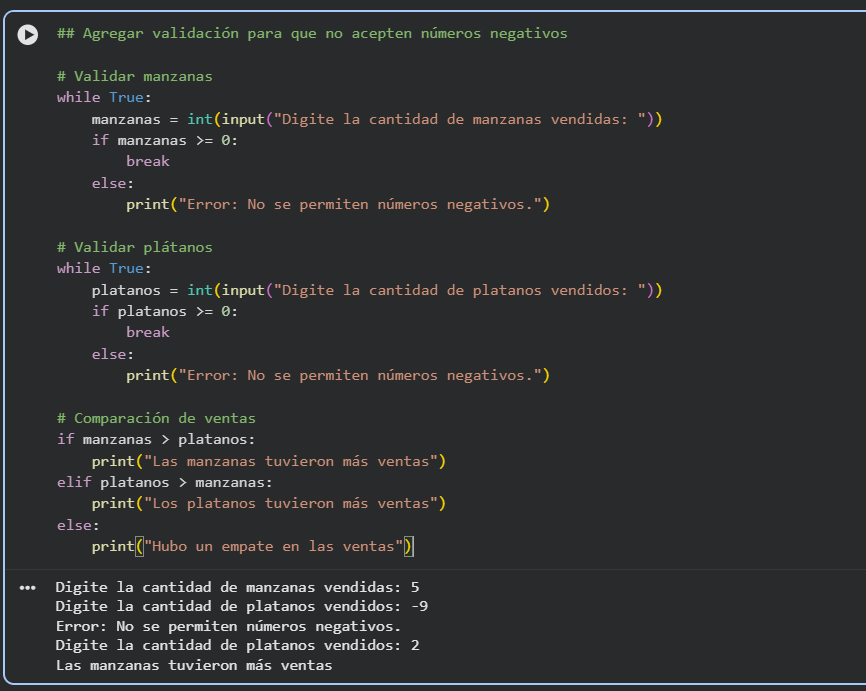The width and height of the screenshot is (866, 691).
Task: Click the output line with platanos value -9
Action: (242, 606)
